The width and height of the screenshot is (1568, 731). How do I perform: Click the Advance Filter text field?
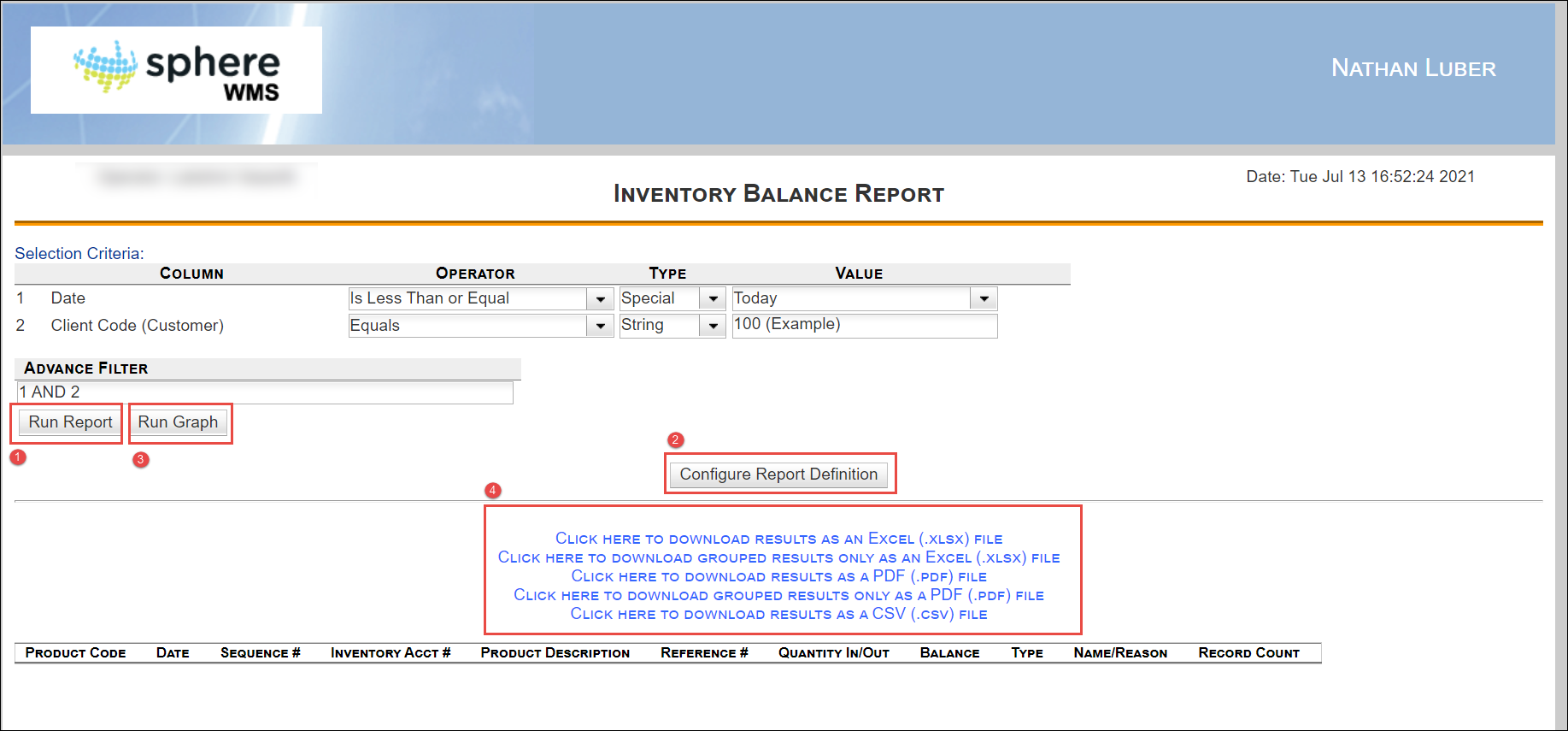coord(265,392)
